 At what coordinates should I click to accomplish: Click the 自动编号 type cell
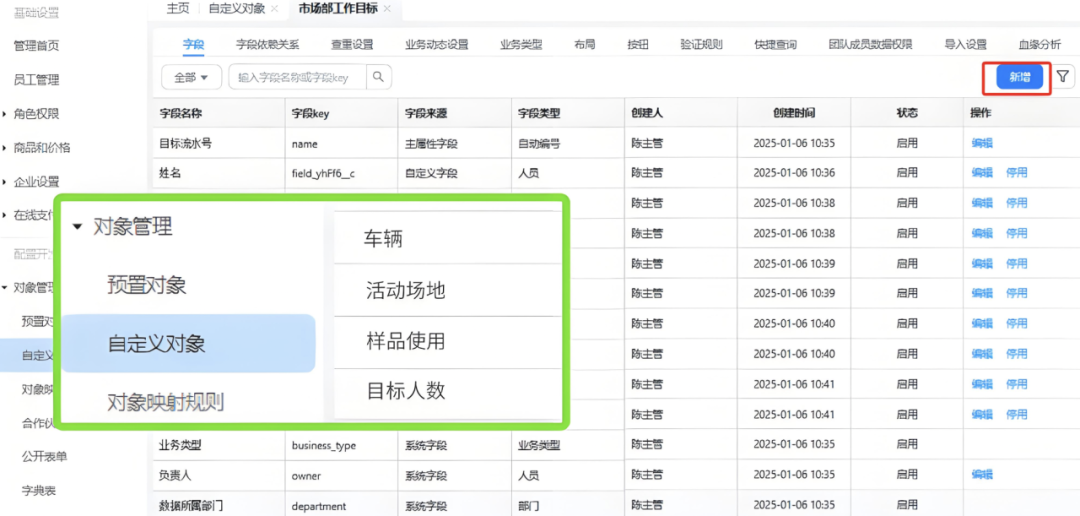[539, 144]
